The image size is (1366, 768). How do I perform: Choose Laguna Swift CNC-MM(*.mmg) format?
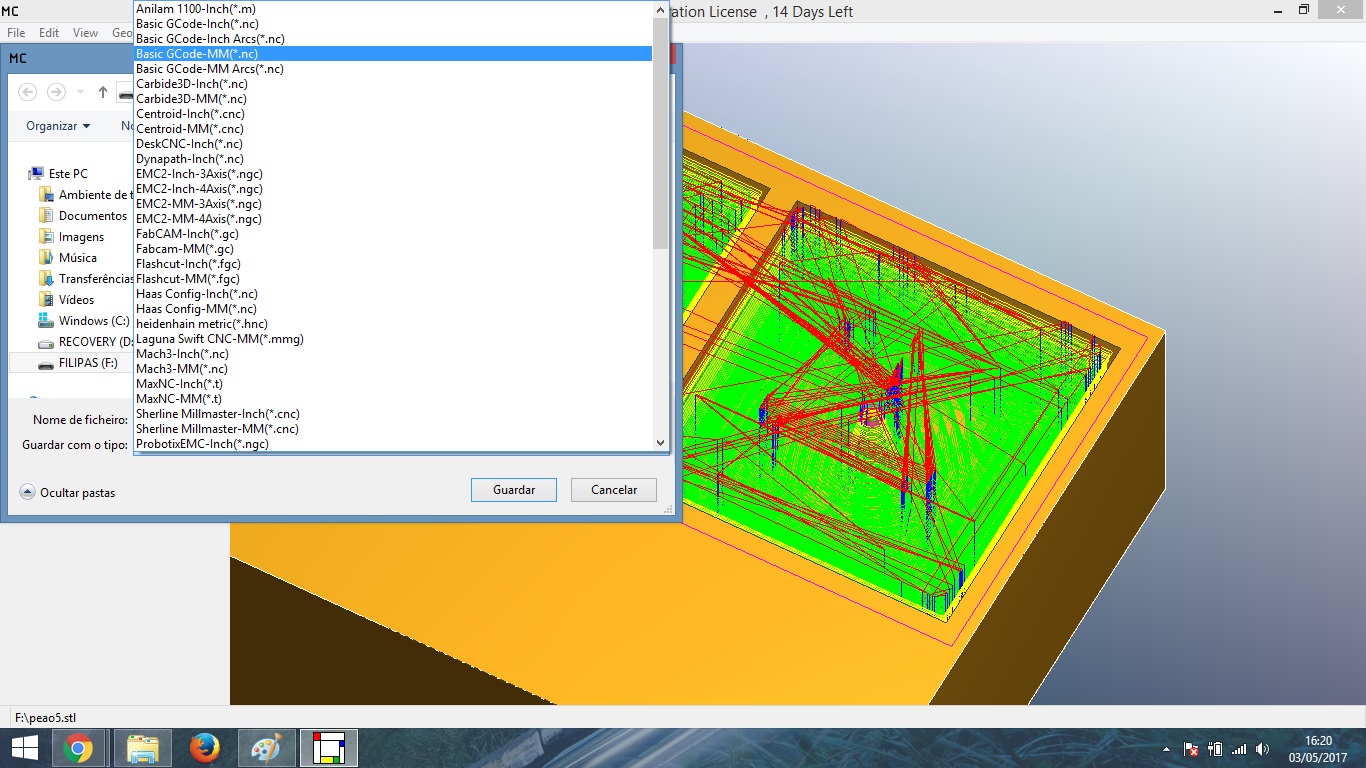[393, 339]
